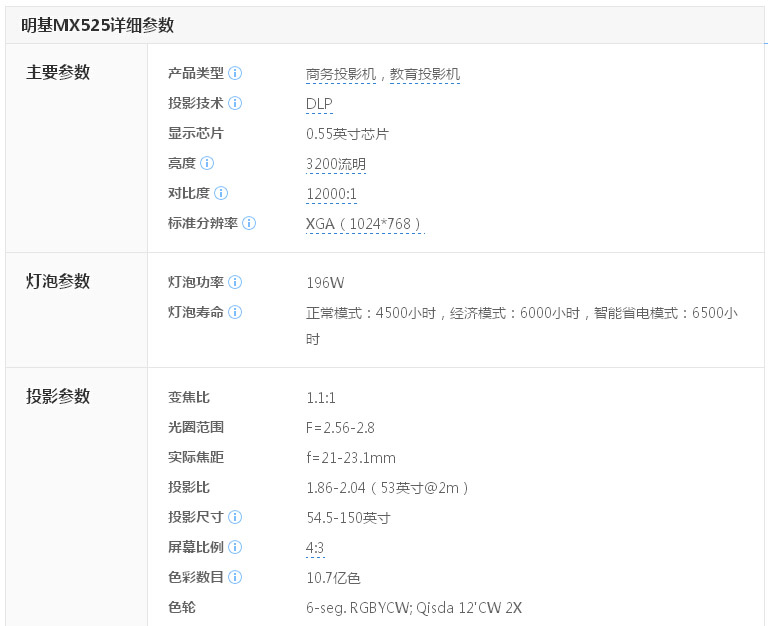Click the DLP technology link

tap(319, 104)
